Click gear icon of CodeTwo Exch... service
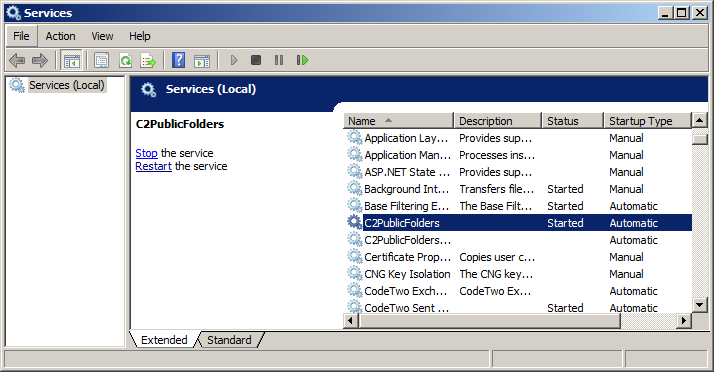714x372 pixels. [354, 290]
